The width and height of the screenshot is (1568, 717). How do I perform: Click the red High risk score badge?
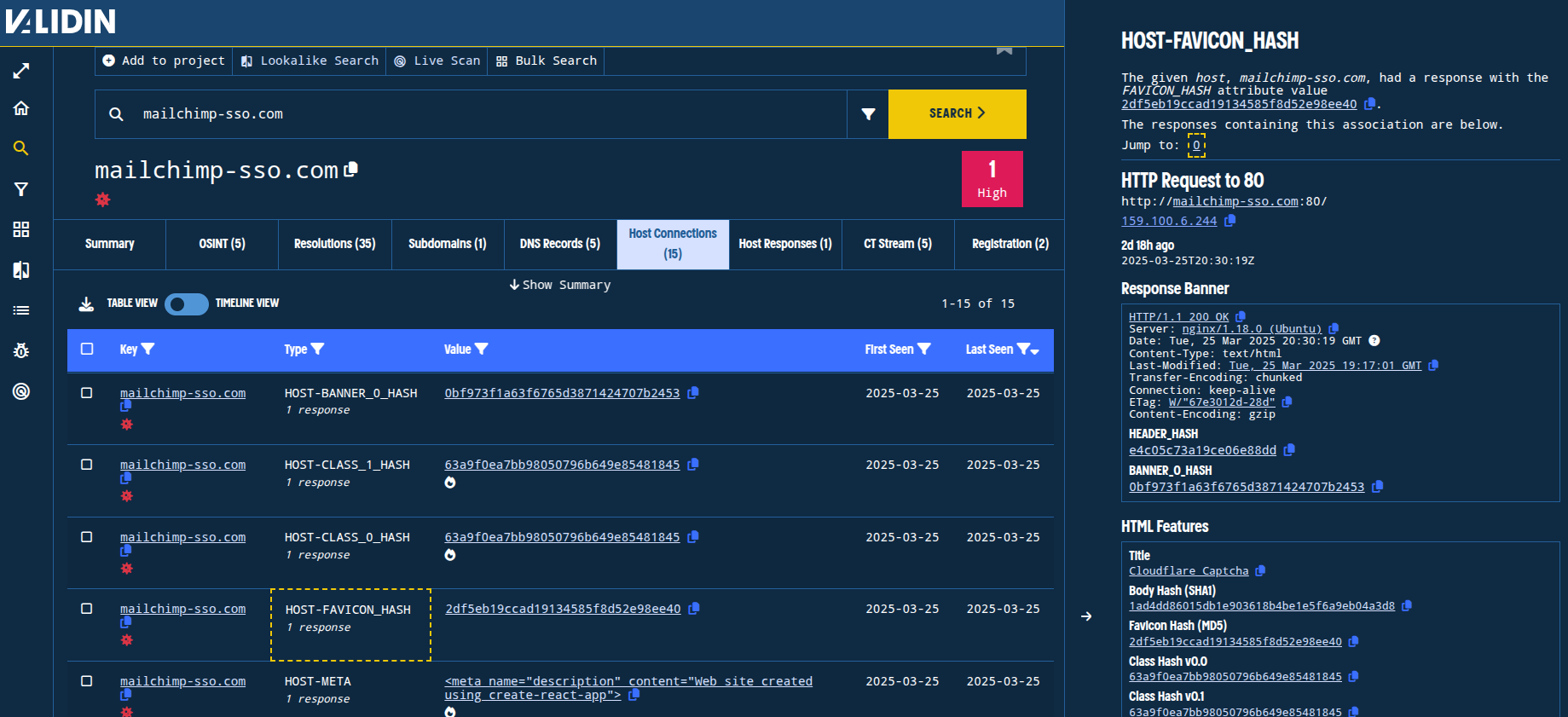click(992, 179)
